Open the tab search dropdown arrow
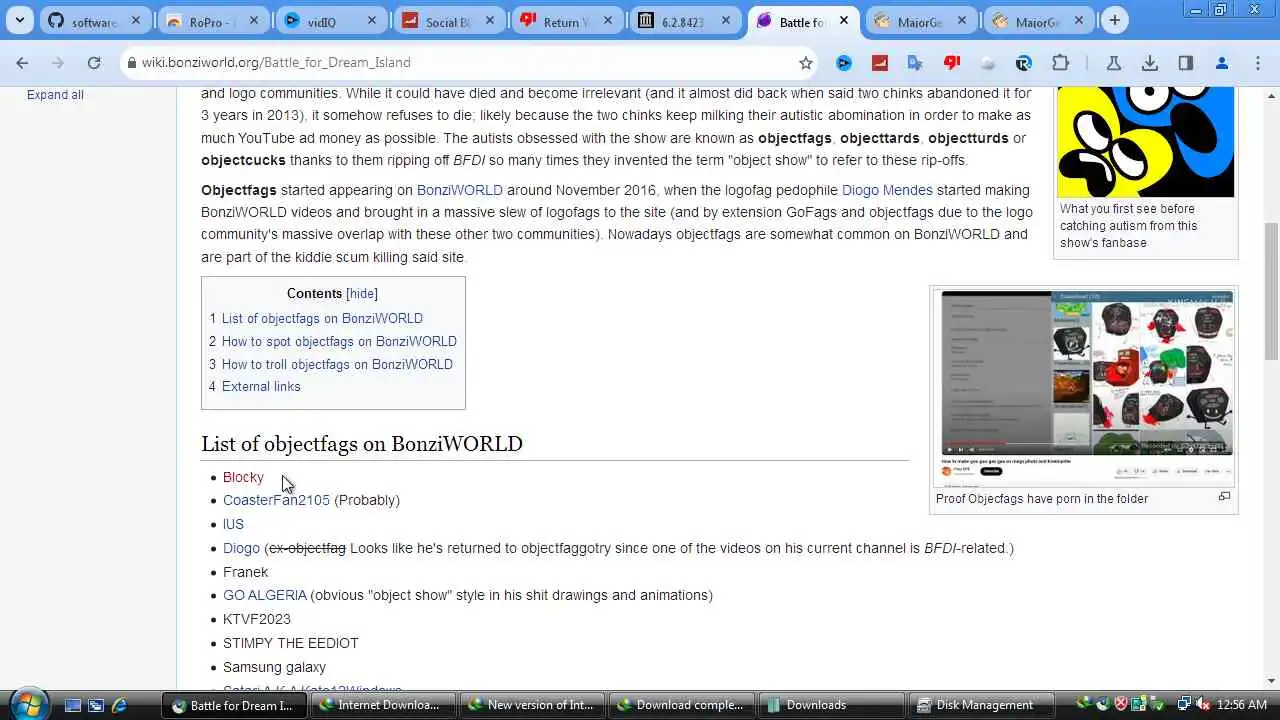Screen dimensions: 1280x720 (19, 21)
